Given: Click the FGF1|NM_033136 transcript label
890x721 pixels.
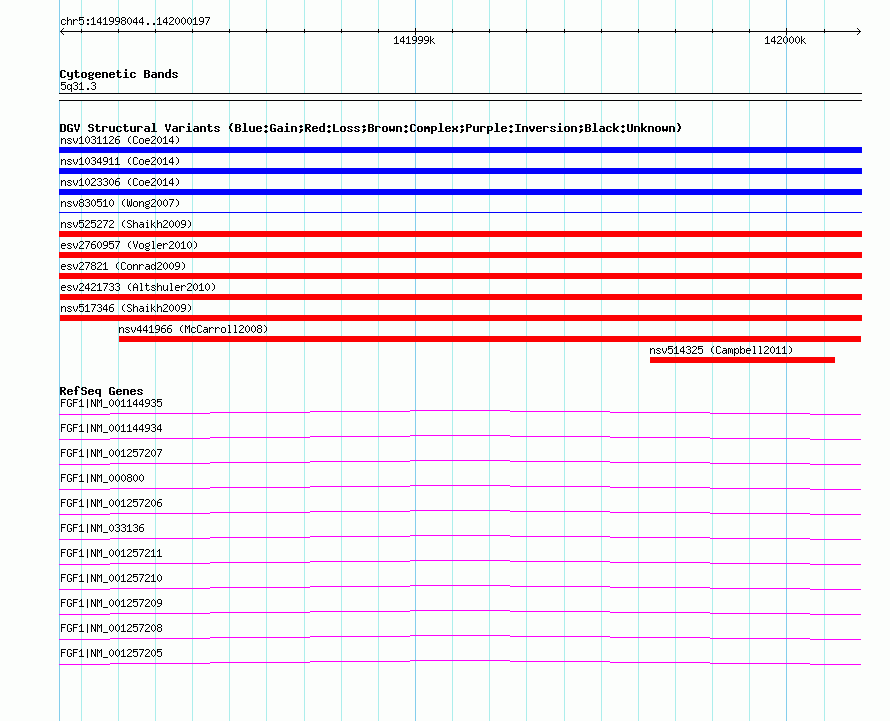Looking at the screenshot, I should click(102, 528).
